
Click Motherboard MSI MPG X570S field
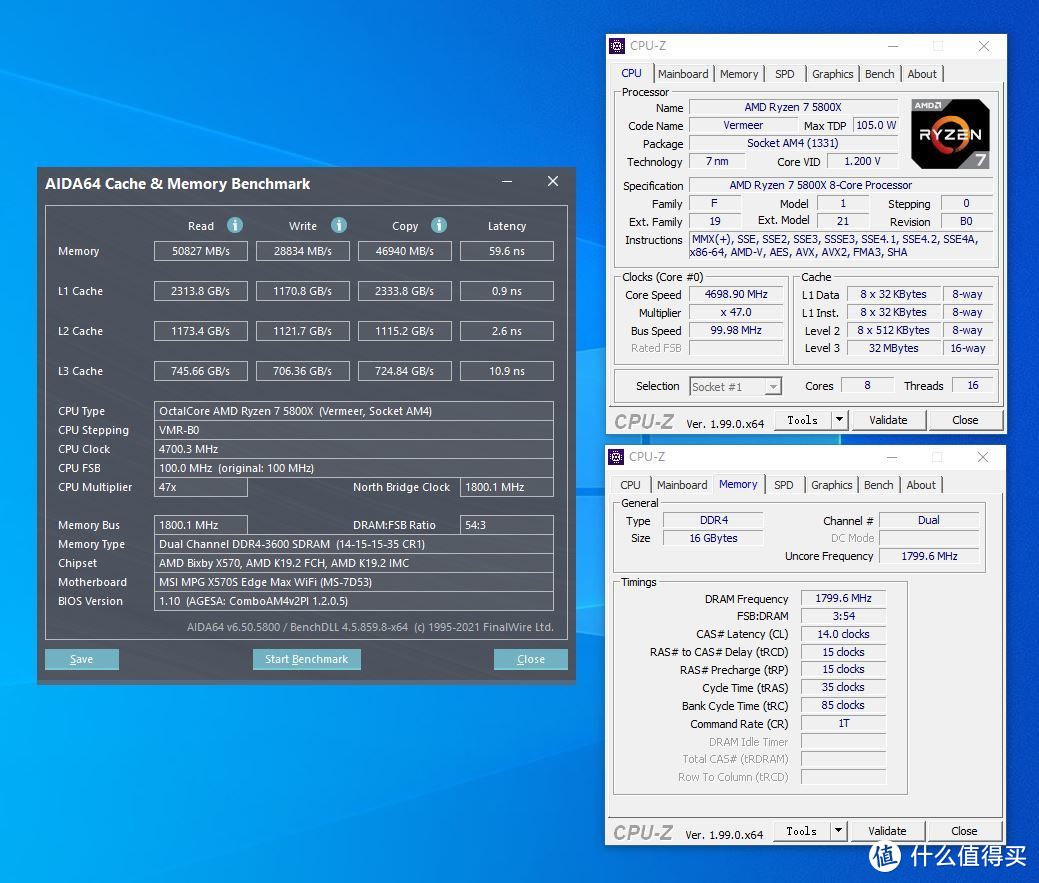tap(354, 582)
